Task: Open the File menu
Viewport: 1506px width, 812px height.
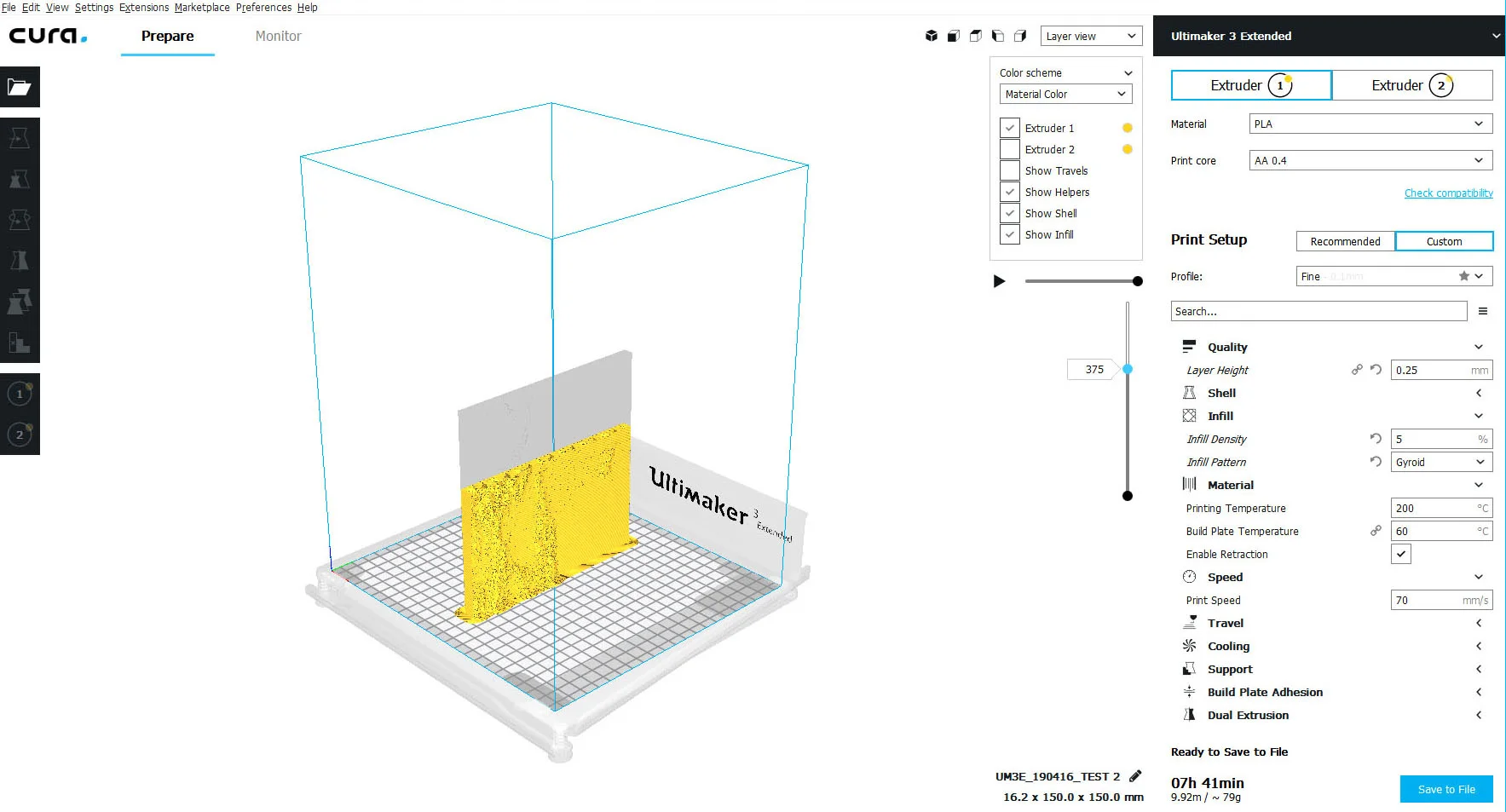Action: (9, 7)
